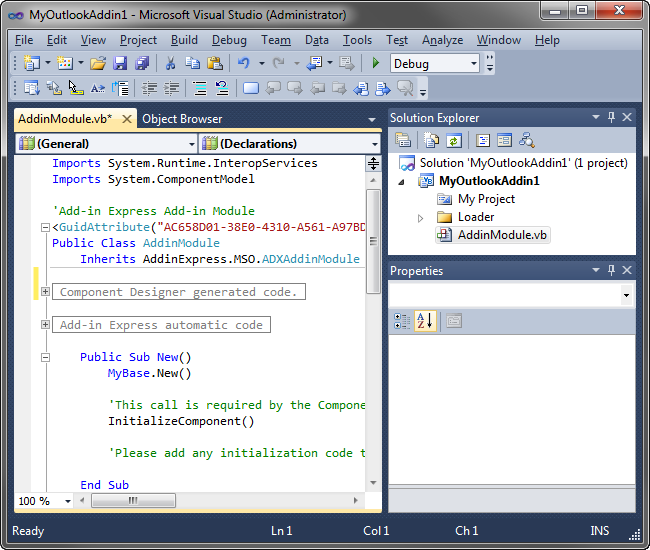This screenshot has height=550, width=650.
Task: Open the Debug menu
Action: click(x=229, y=40)
